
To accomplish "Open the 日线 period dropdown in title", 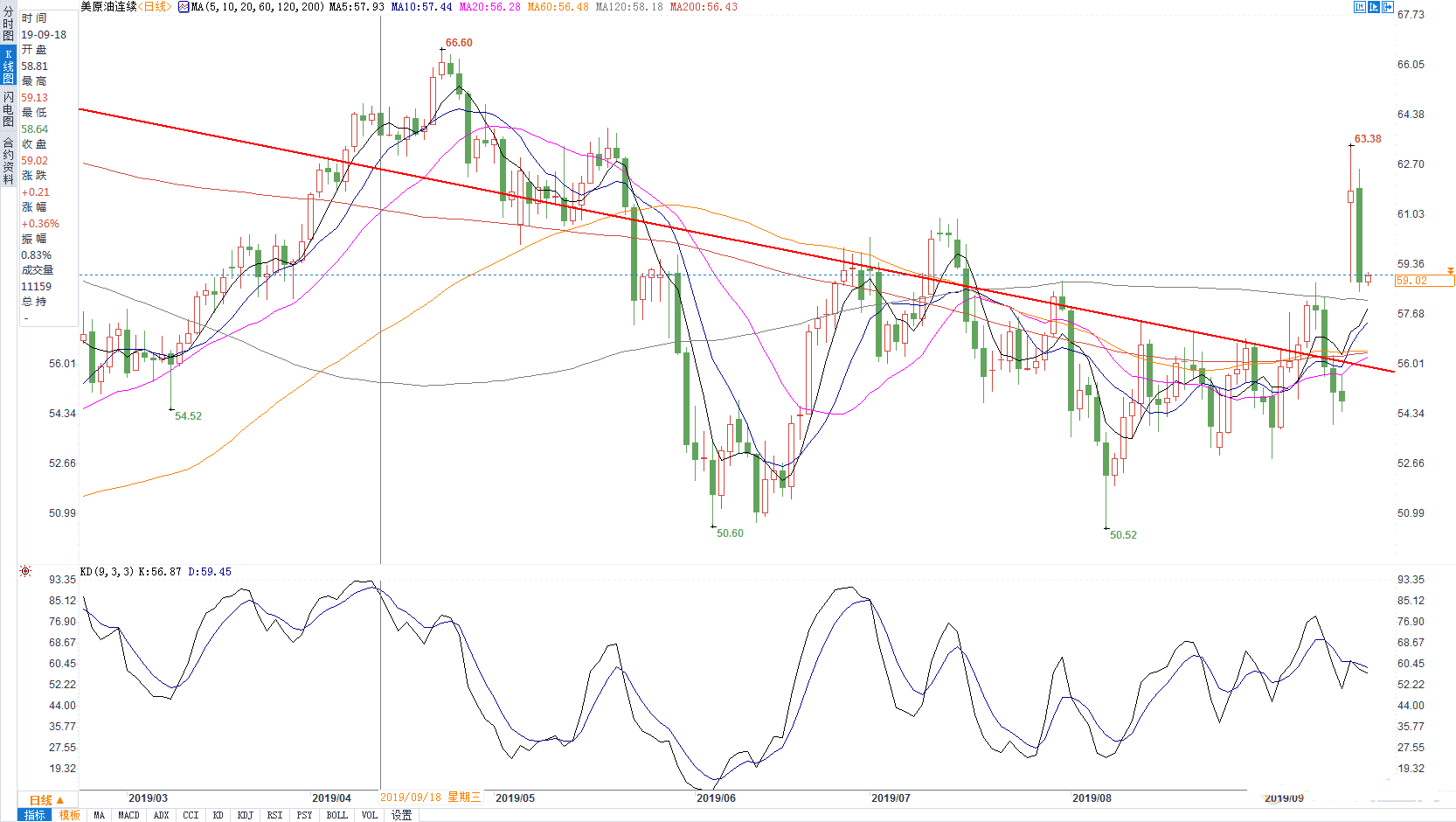I will [156, 7].
